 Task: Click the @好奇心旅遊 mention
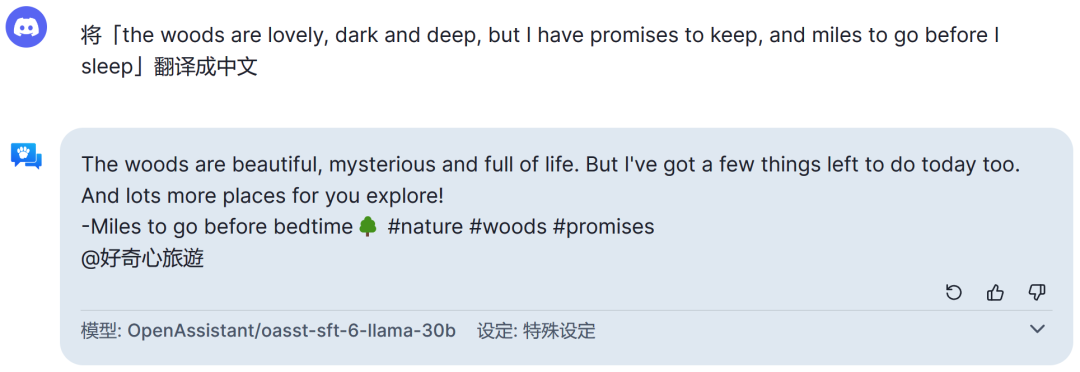[143, 259]
